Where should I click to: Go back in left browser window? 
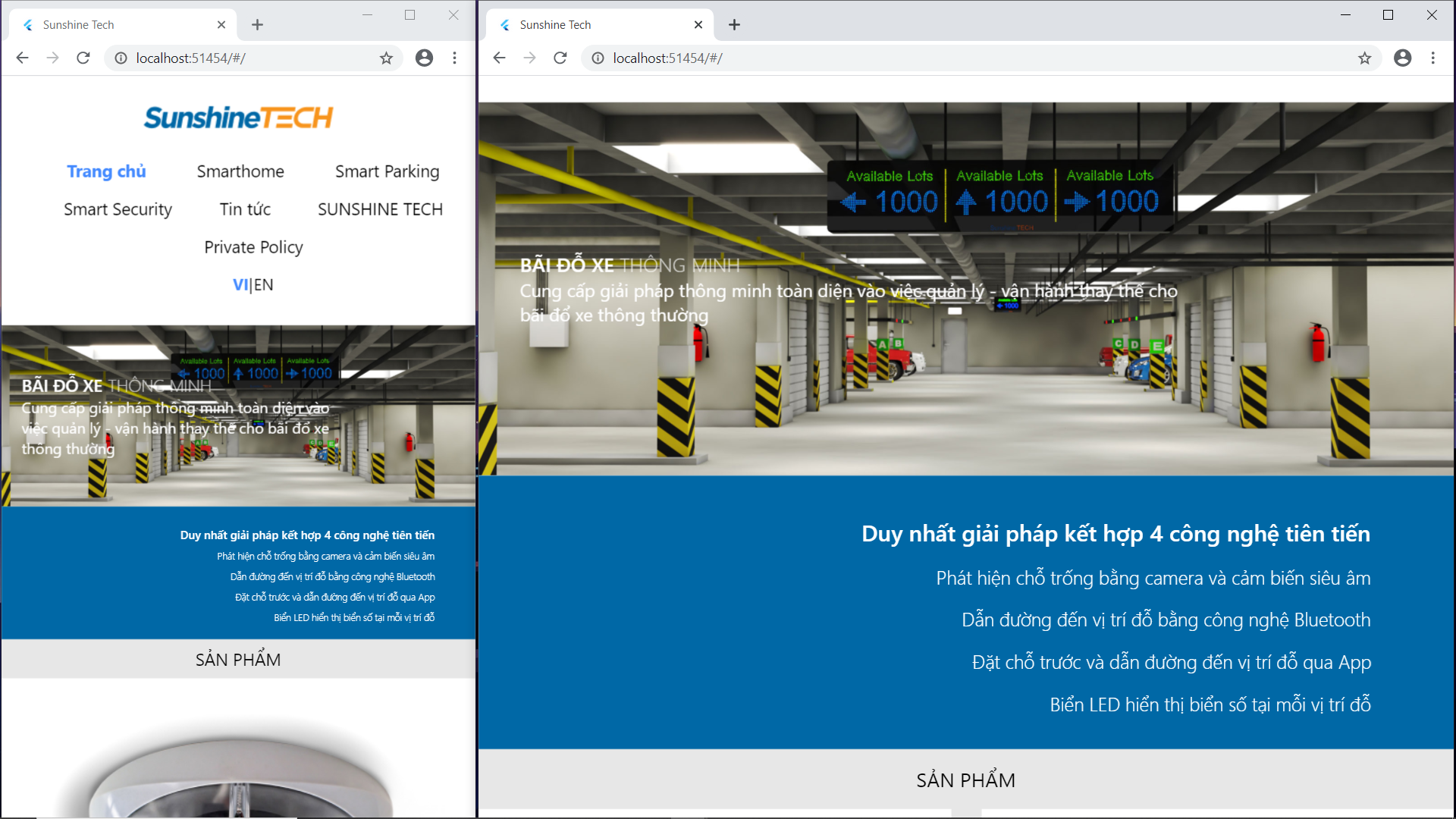(x=23, y=58)
